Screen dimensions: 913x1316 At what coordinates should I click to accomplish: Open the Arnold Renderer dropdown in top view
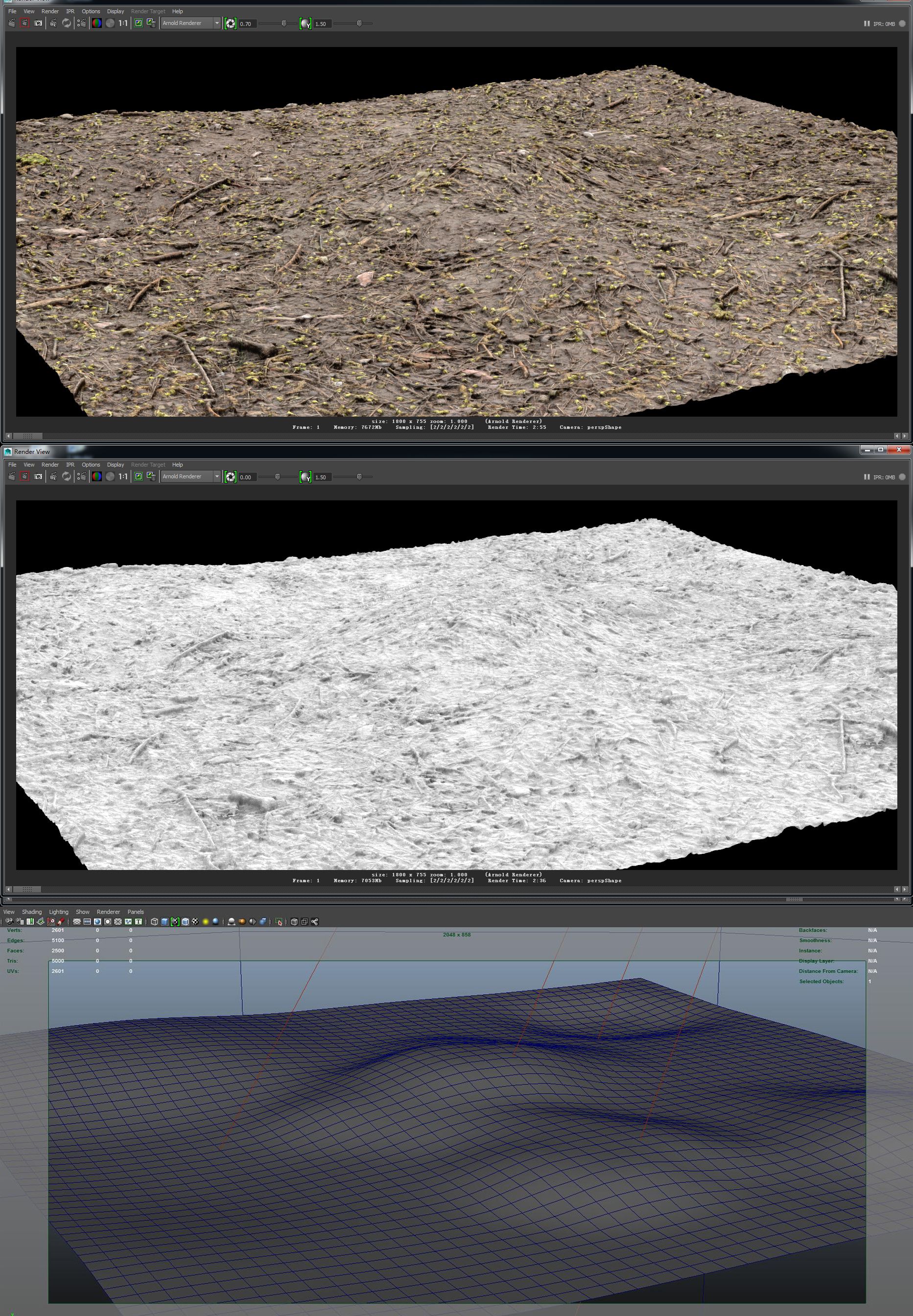[190, 23]
